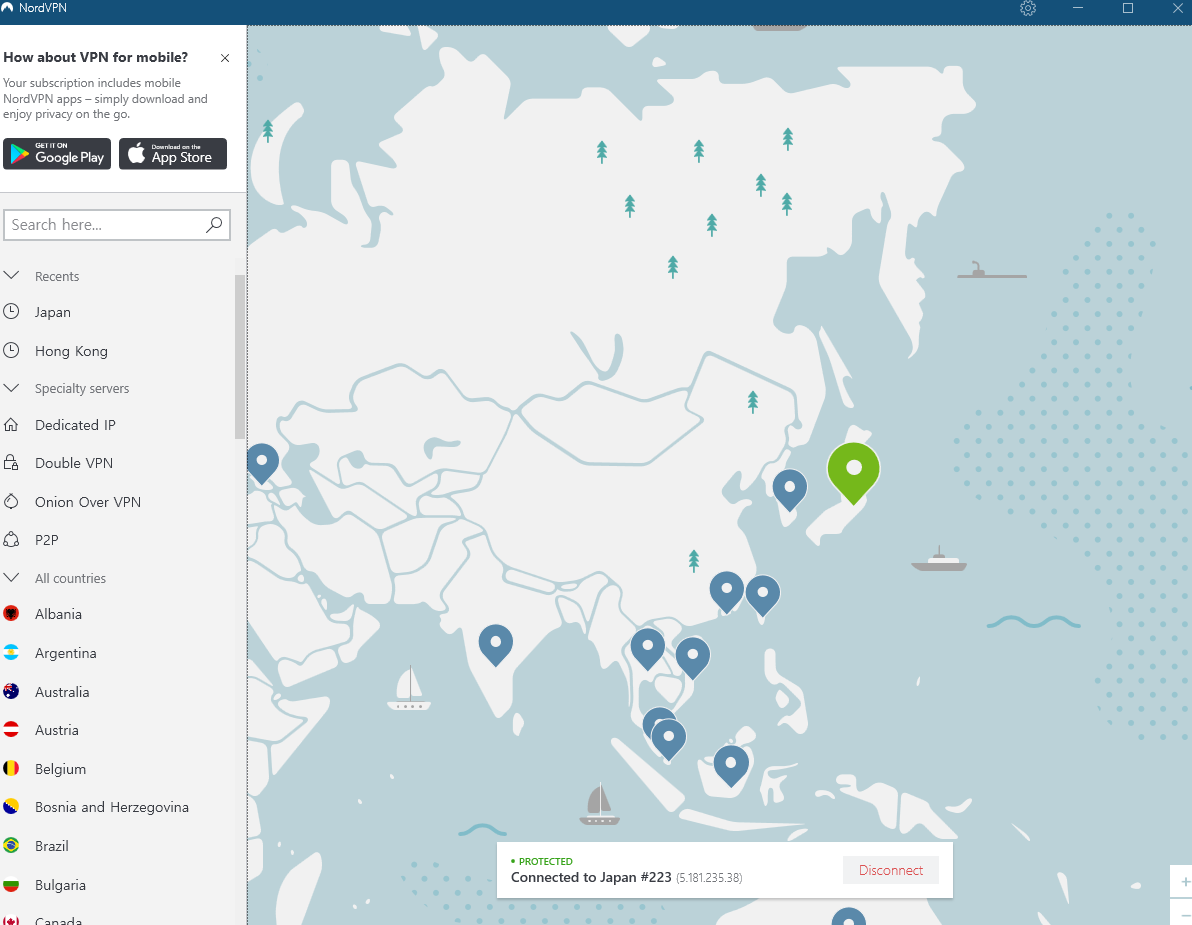Click the map pin at the map's left edge

(x=262, y=464)
